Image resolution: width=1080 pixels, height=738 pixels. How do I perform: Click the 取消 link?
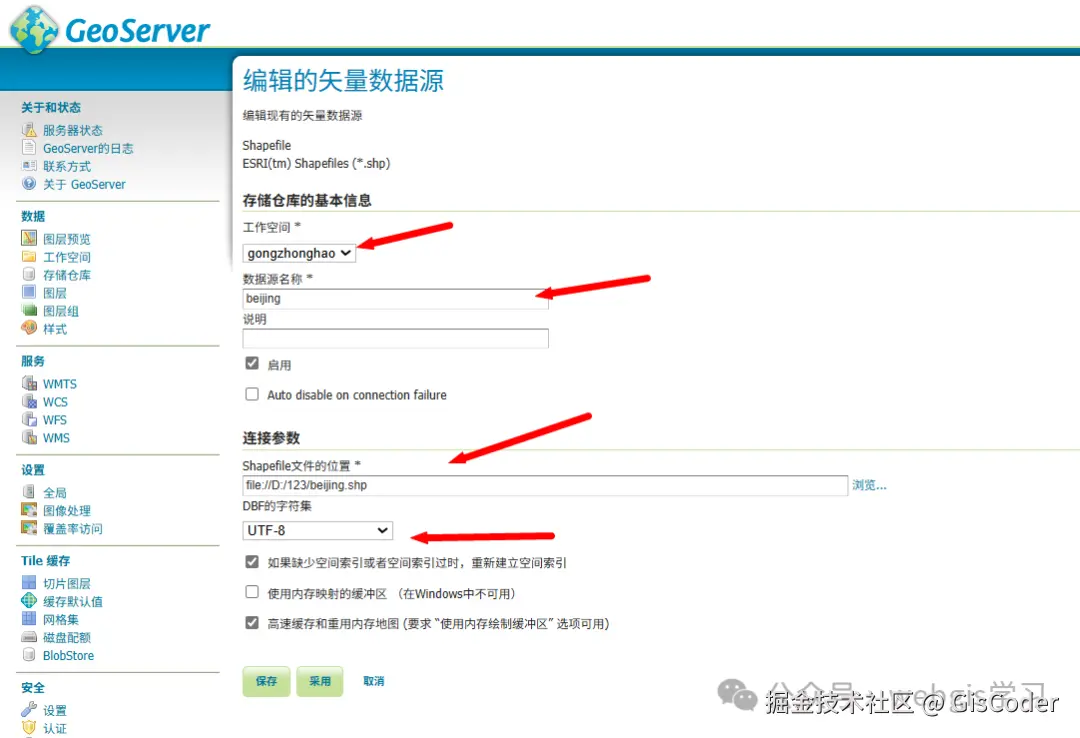click(373, 681)
